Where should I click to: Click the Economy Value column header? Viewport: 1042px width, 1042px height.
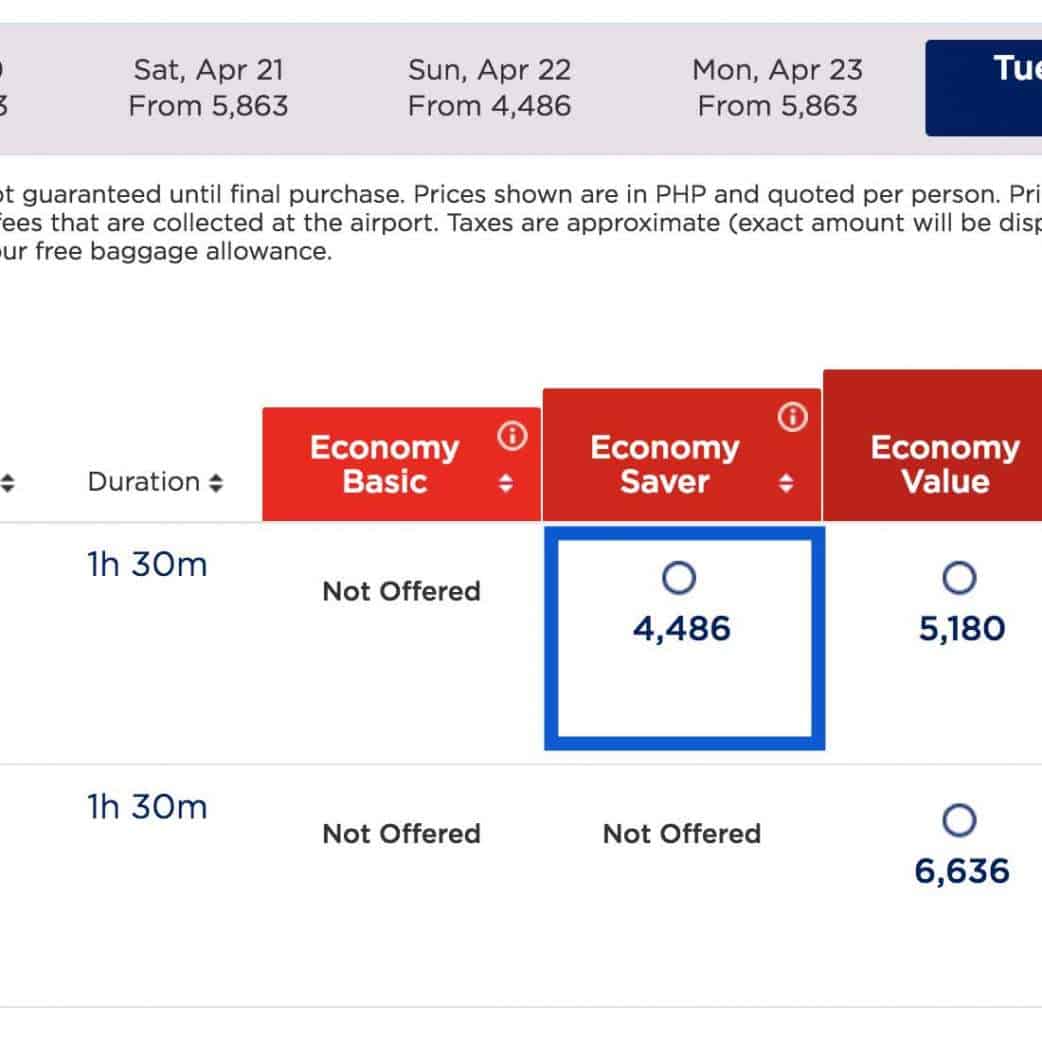943,464
